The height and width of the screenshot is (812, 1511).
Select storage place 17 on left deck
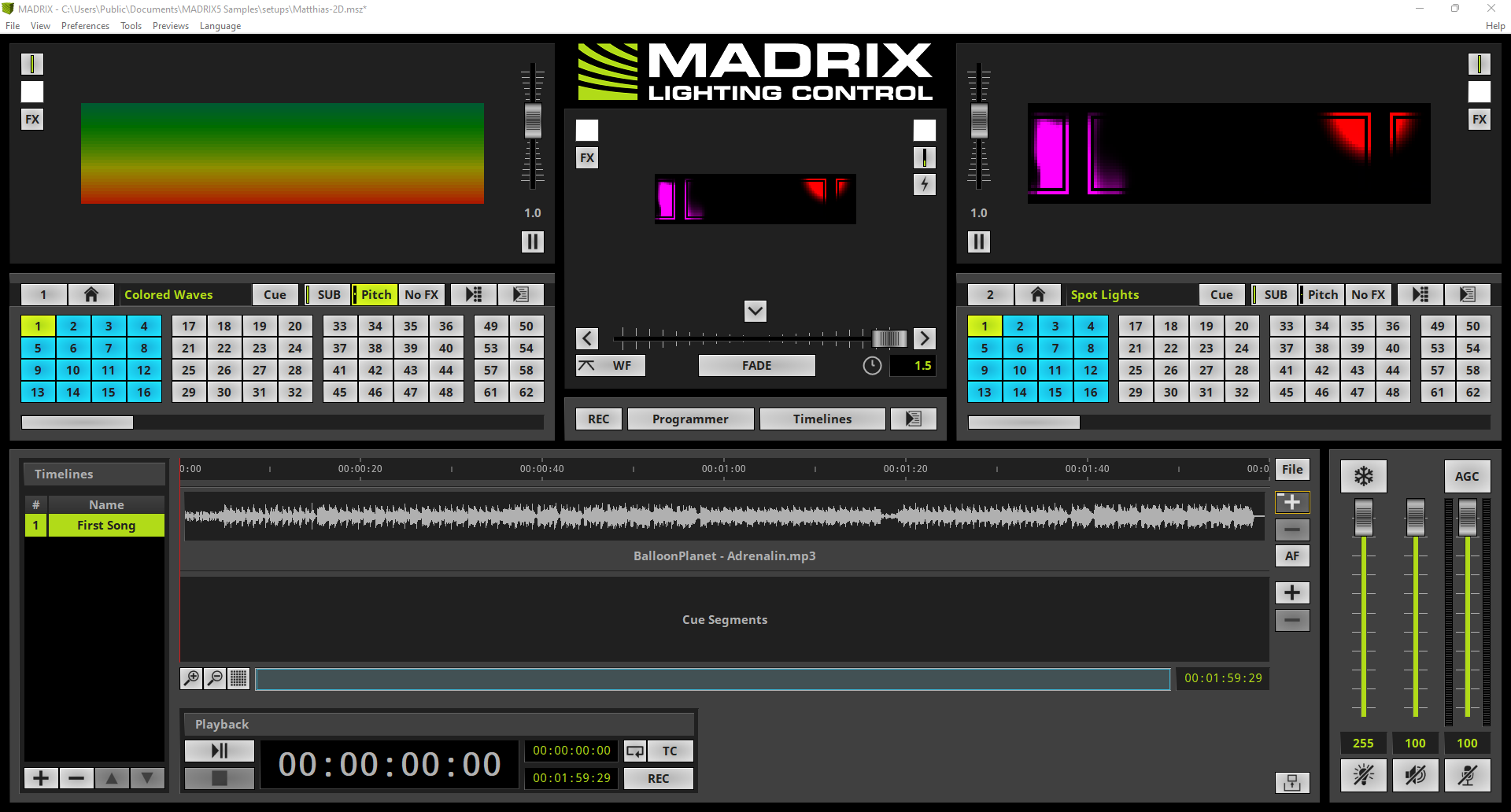point(189,326)
